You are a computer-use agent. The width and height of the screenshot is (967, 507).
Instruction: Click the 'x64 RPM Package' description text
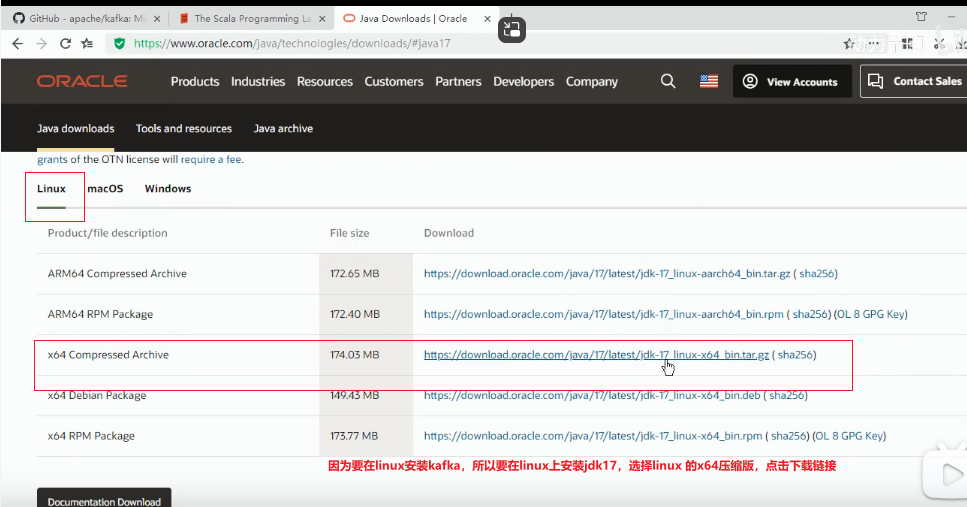(x=91, y=435)
